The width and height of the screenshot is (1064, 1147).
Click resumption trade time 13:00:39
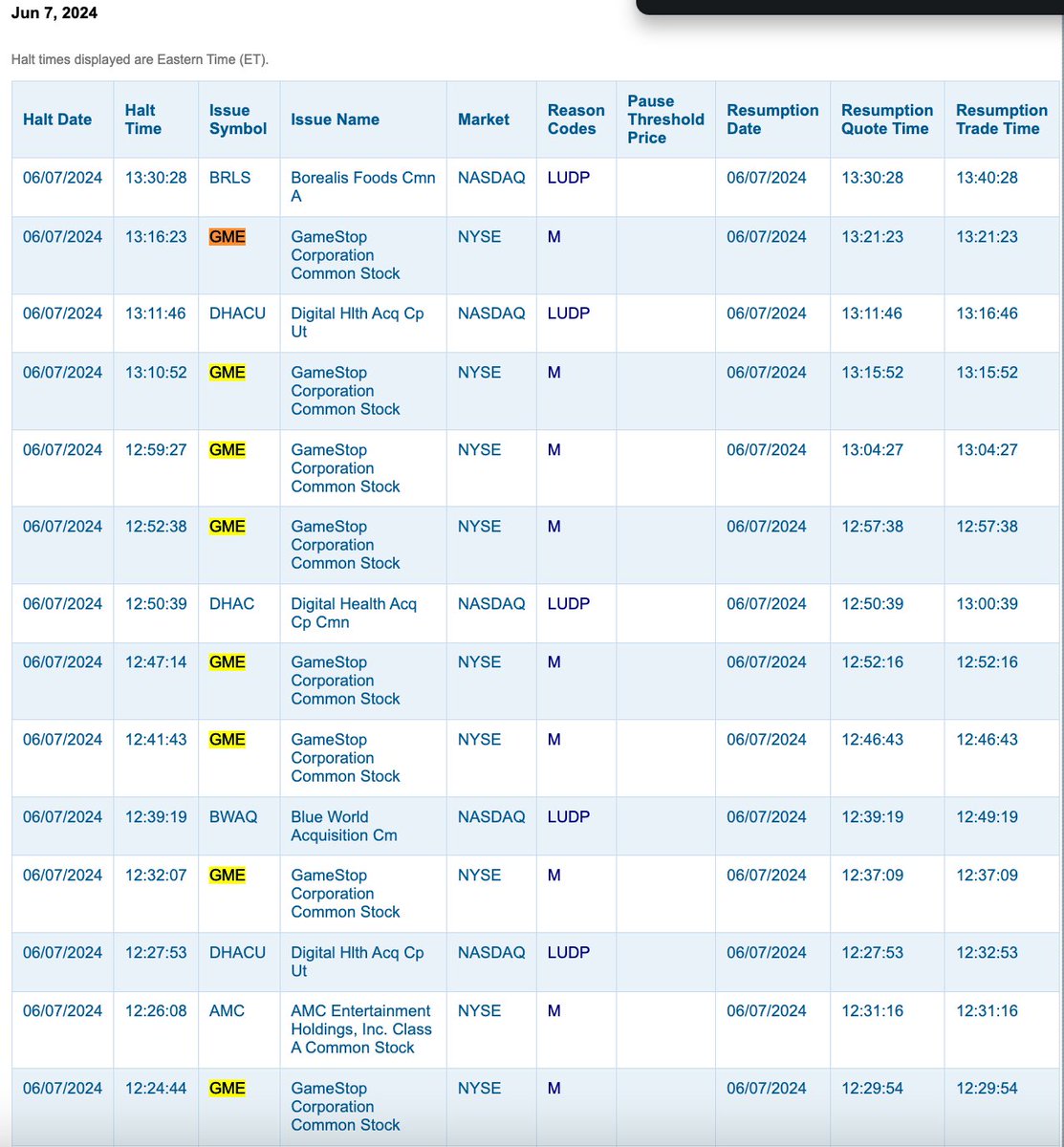point(988,604)
